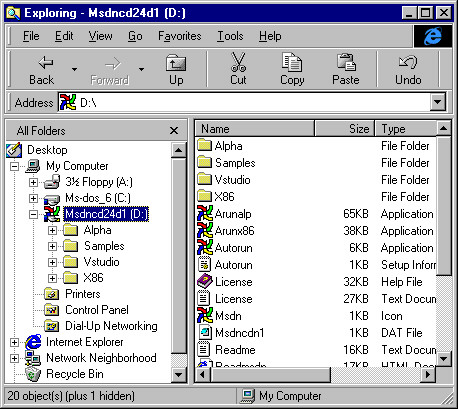Go up one folder level
Viewport: 458px width, 409px height.
pos(176,63)
